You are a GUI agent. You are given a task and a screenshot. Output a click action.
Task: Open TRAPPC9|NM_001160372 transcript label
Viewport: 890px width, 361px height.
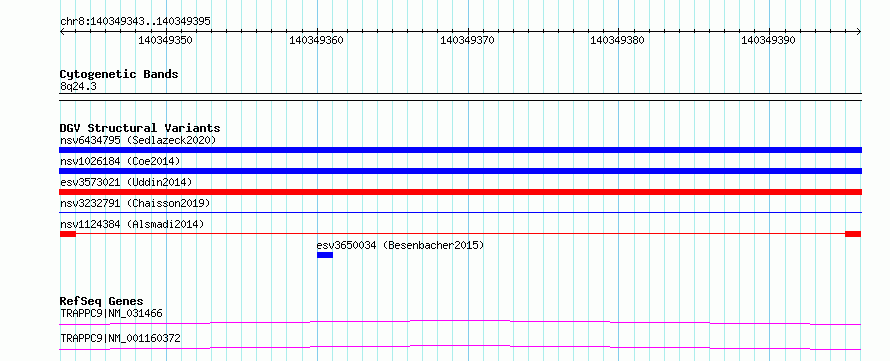click(120, 339)
